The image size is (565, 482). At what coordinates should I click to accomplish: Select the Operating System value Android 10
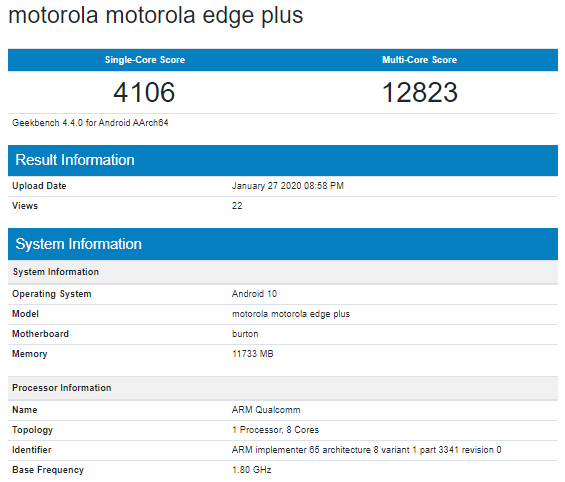pos(254,294)
